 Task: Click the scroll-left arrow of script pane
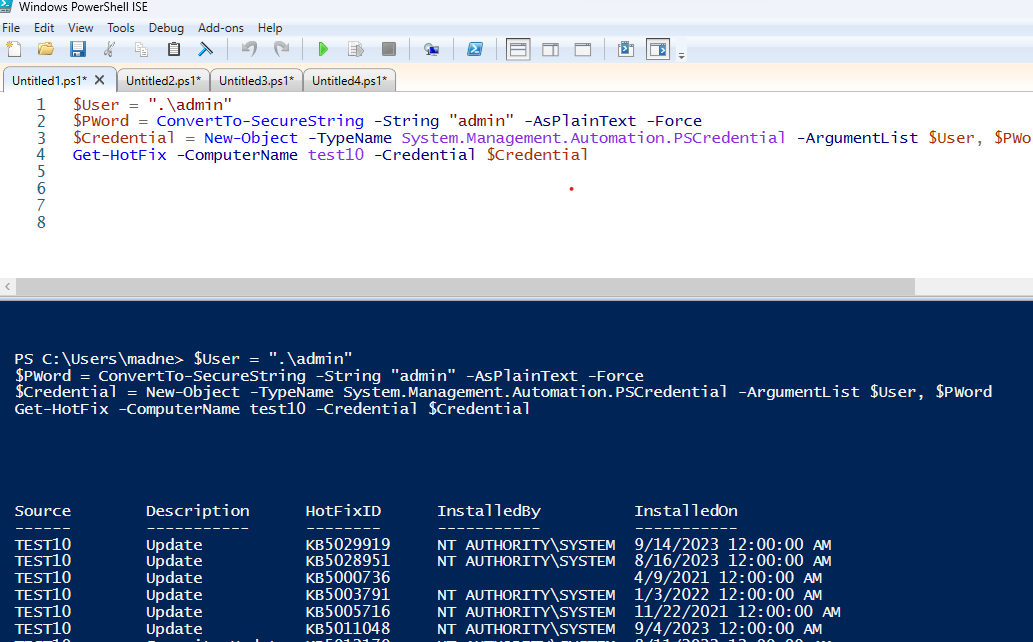[x=7, y=287]
